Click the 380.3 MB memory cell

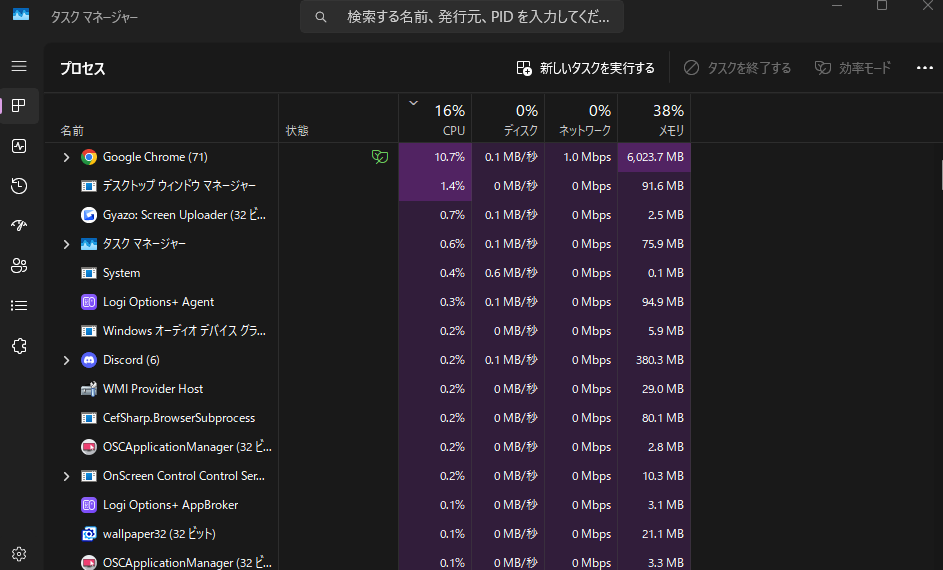coord(654,360)
